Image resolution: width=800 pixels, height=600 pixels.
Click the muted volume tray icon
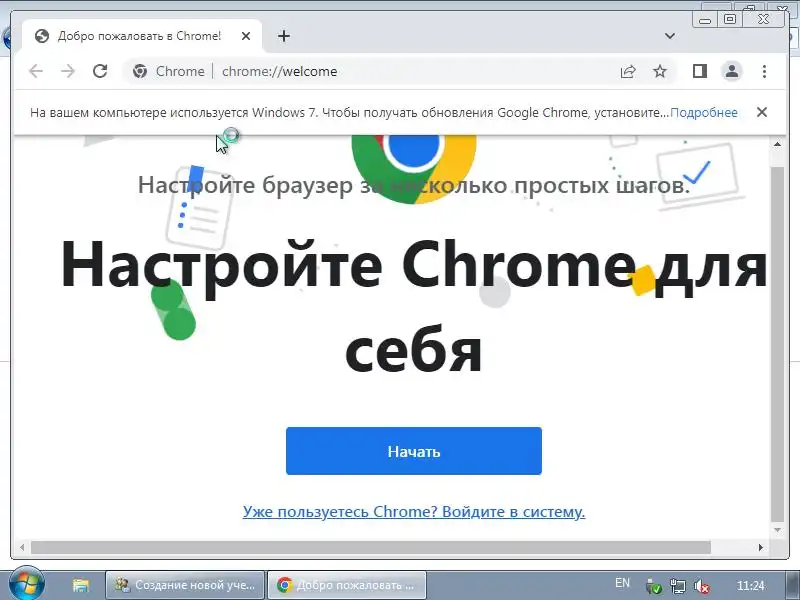702,586
